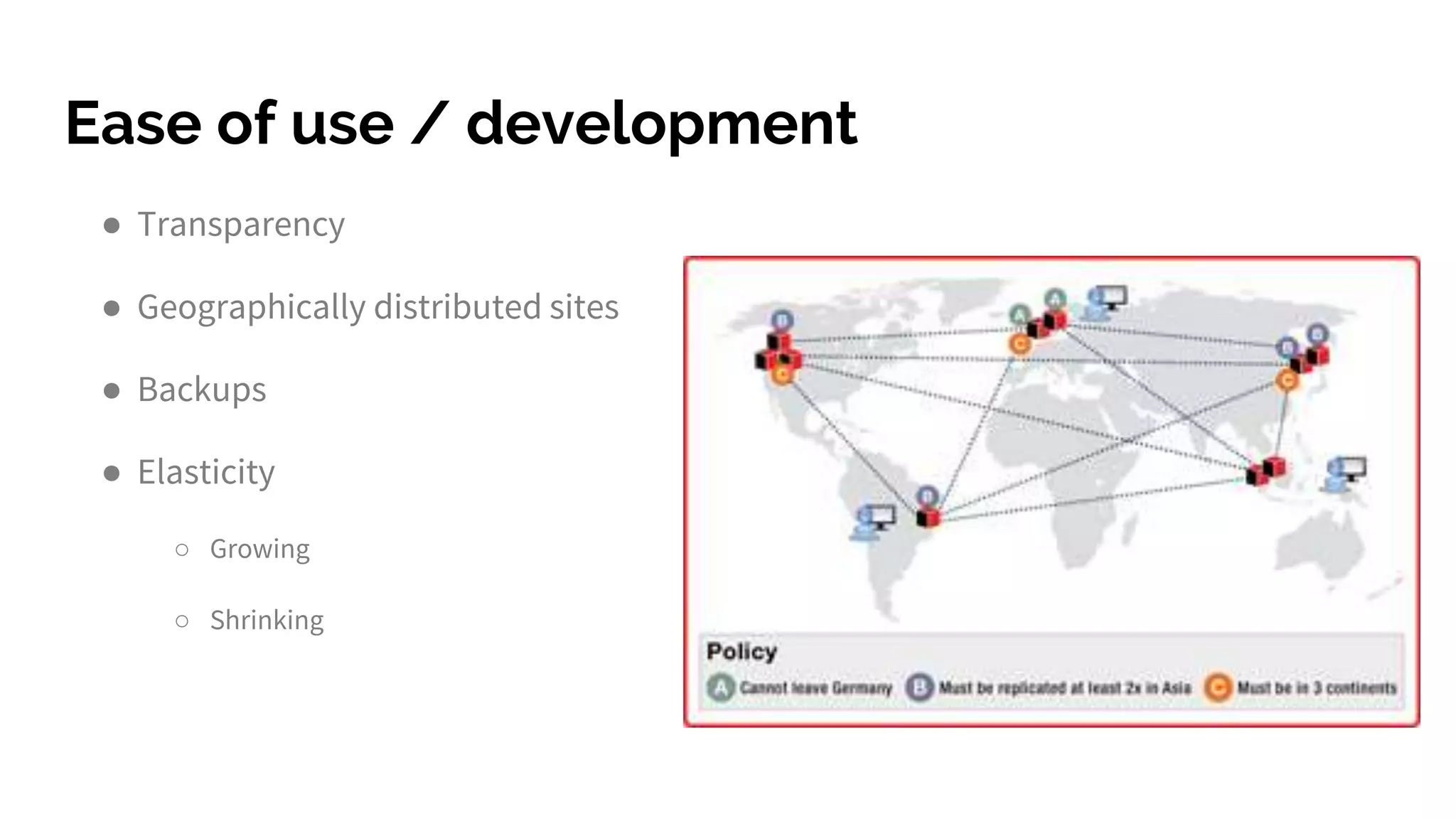The width and height of the screenshot is (1456, 819).
Task: Click 'Must be replicated at least 2x in Asia'
Action: 1064,688
